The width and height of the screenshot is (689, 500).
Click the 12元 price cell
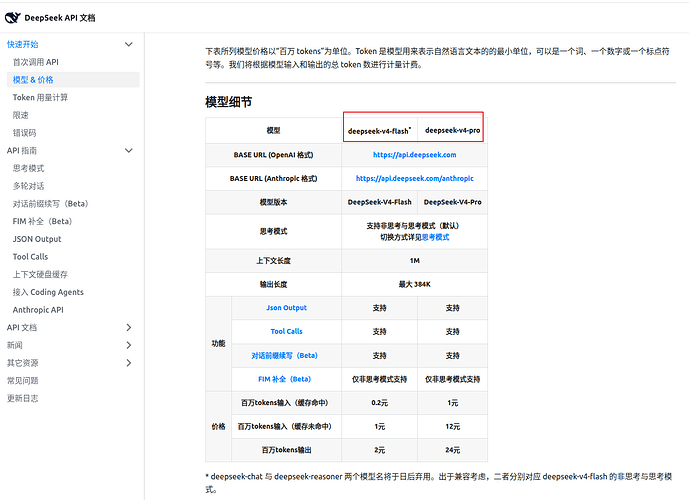pos(452,426)
